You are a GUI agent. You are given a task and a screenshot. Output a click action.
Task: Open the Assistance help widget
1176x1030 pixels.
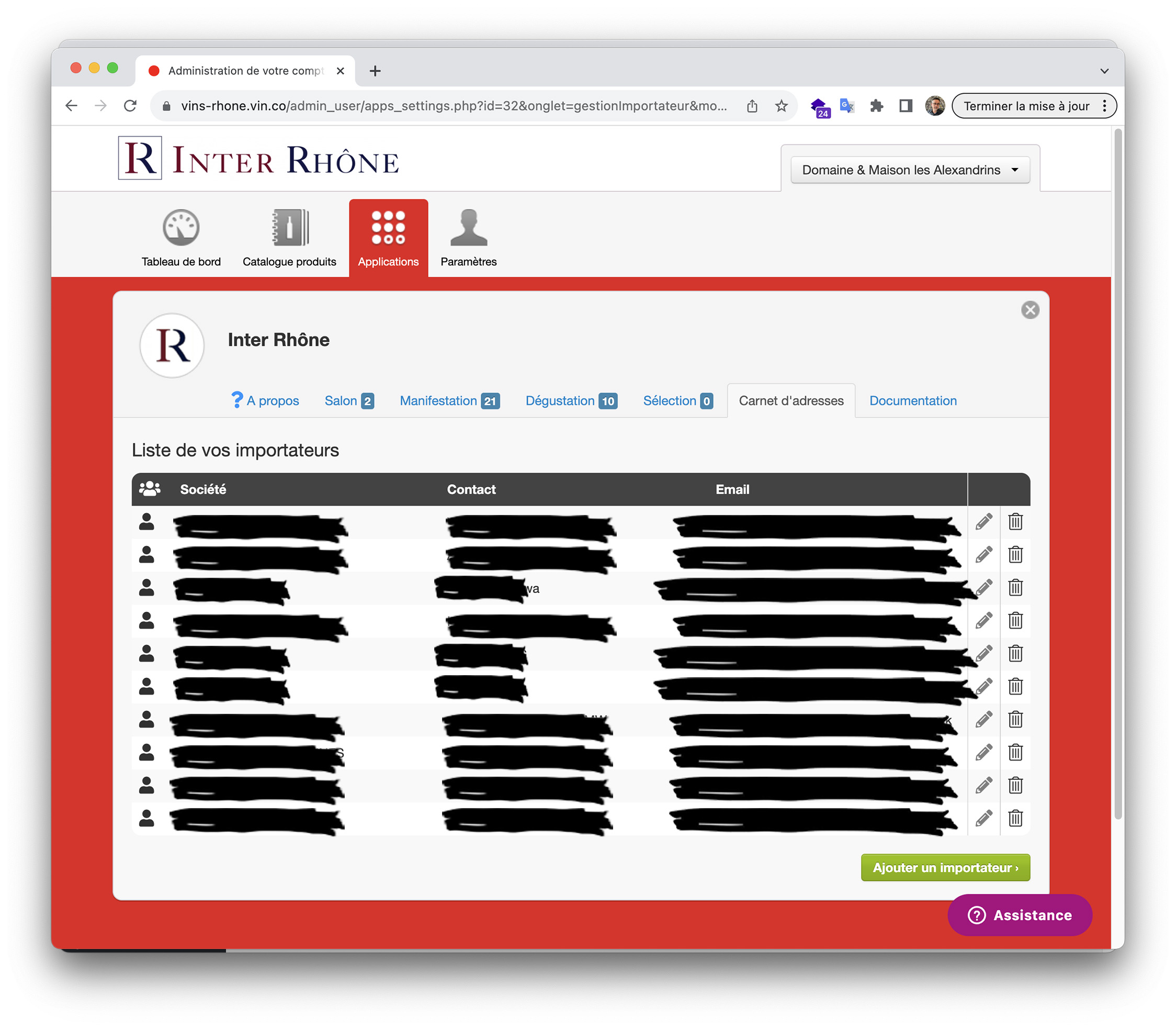tap(1019, 915)
